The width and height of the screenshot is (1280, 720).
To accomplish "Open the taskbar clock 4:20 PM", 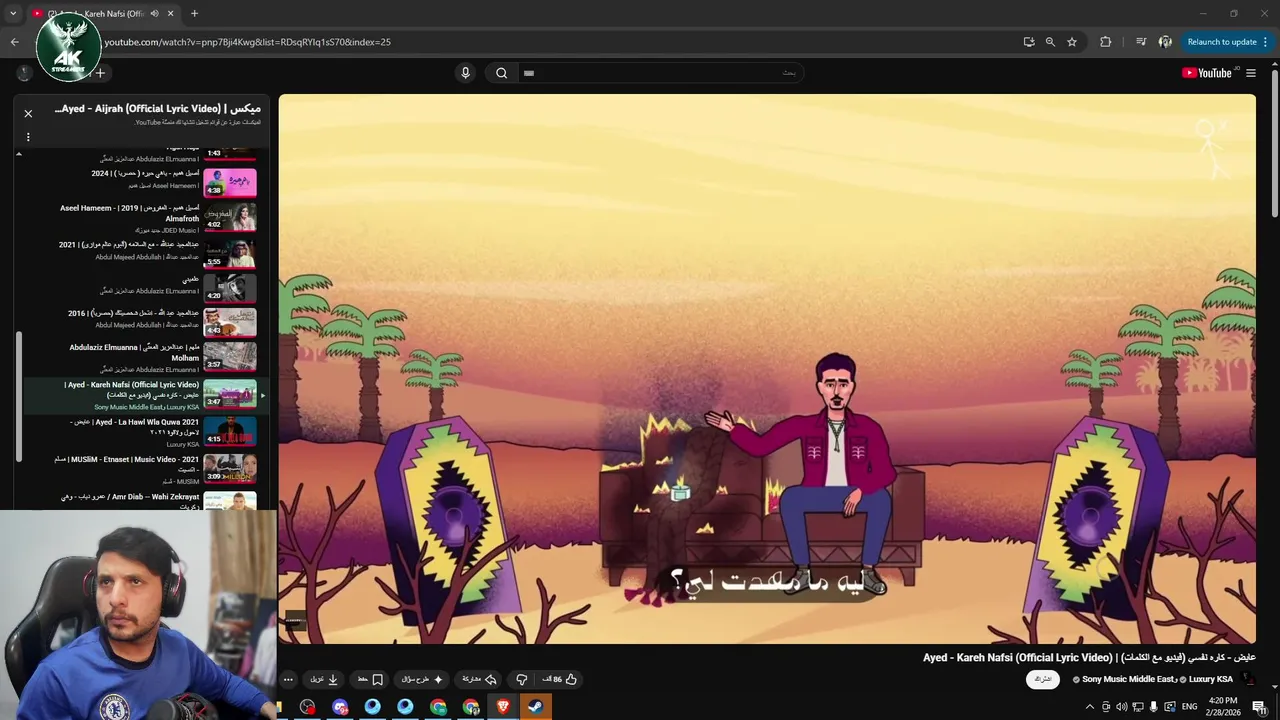I will pyautogui.click(x=1223, y=707).
